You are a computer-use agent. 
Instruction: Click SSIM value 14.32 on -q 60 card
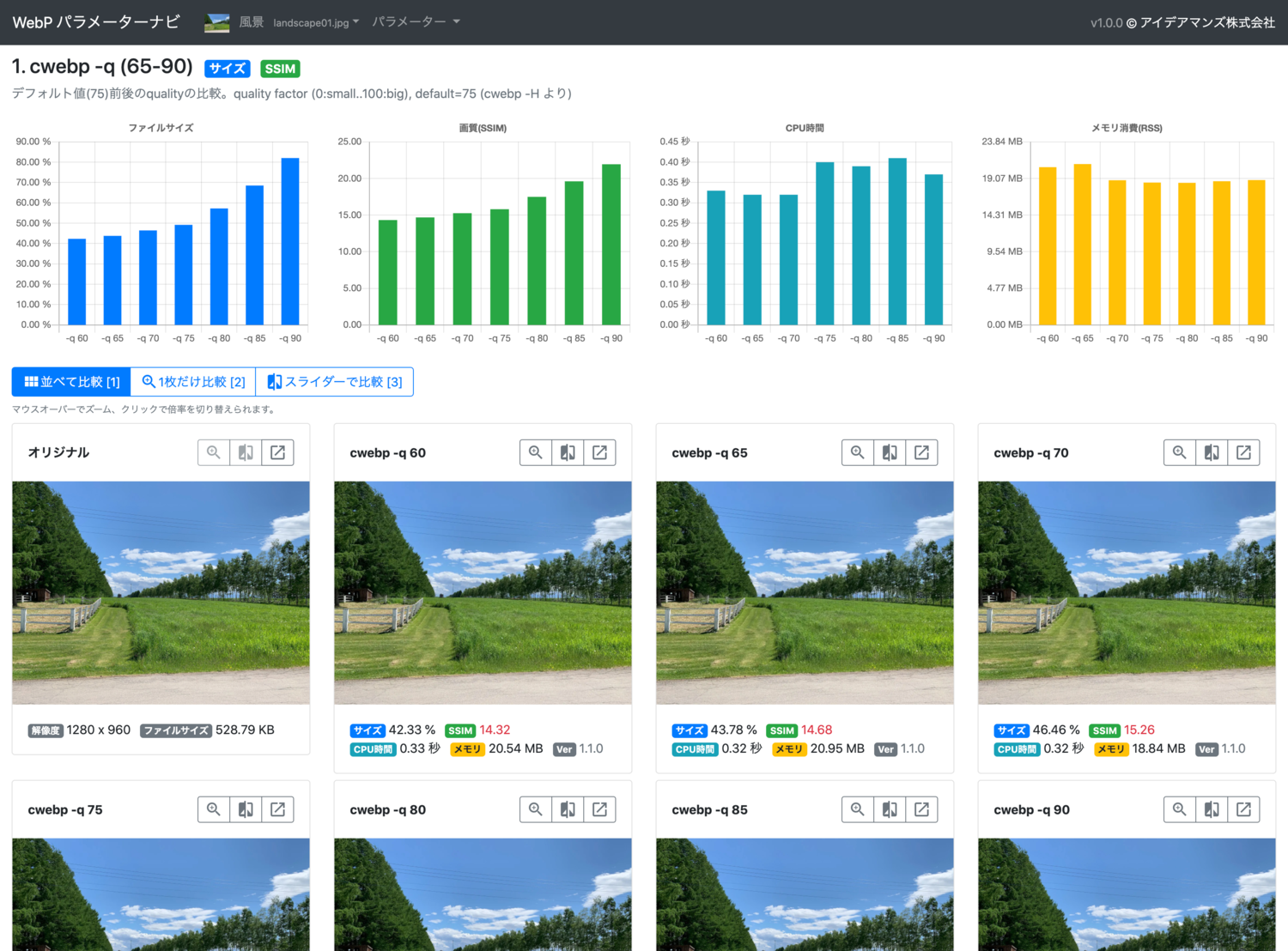pos(495,730)
